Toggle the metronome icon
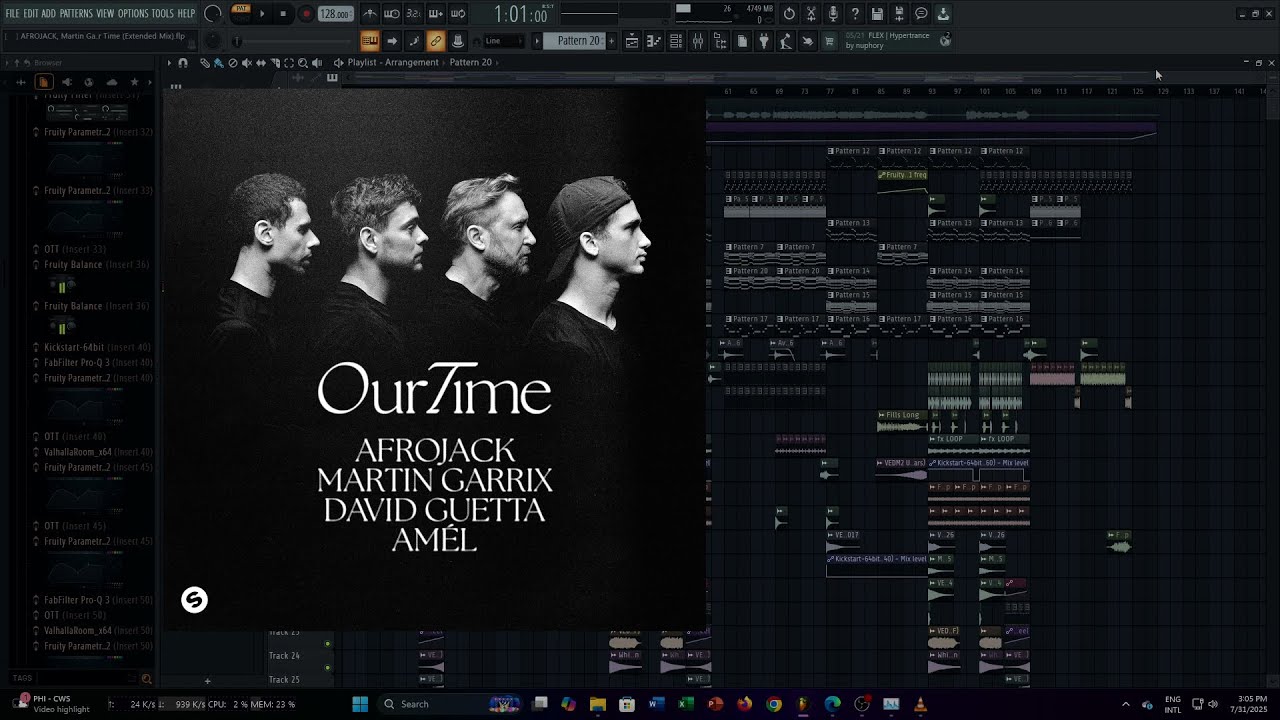This screenshot has height=720, width=1280. coord(370,14)
